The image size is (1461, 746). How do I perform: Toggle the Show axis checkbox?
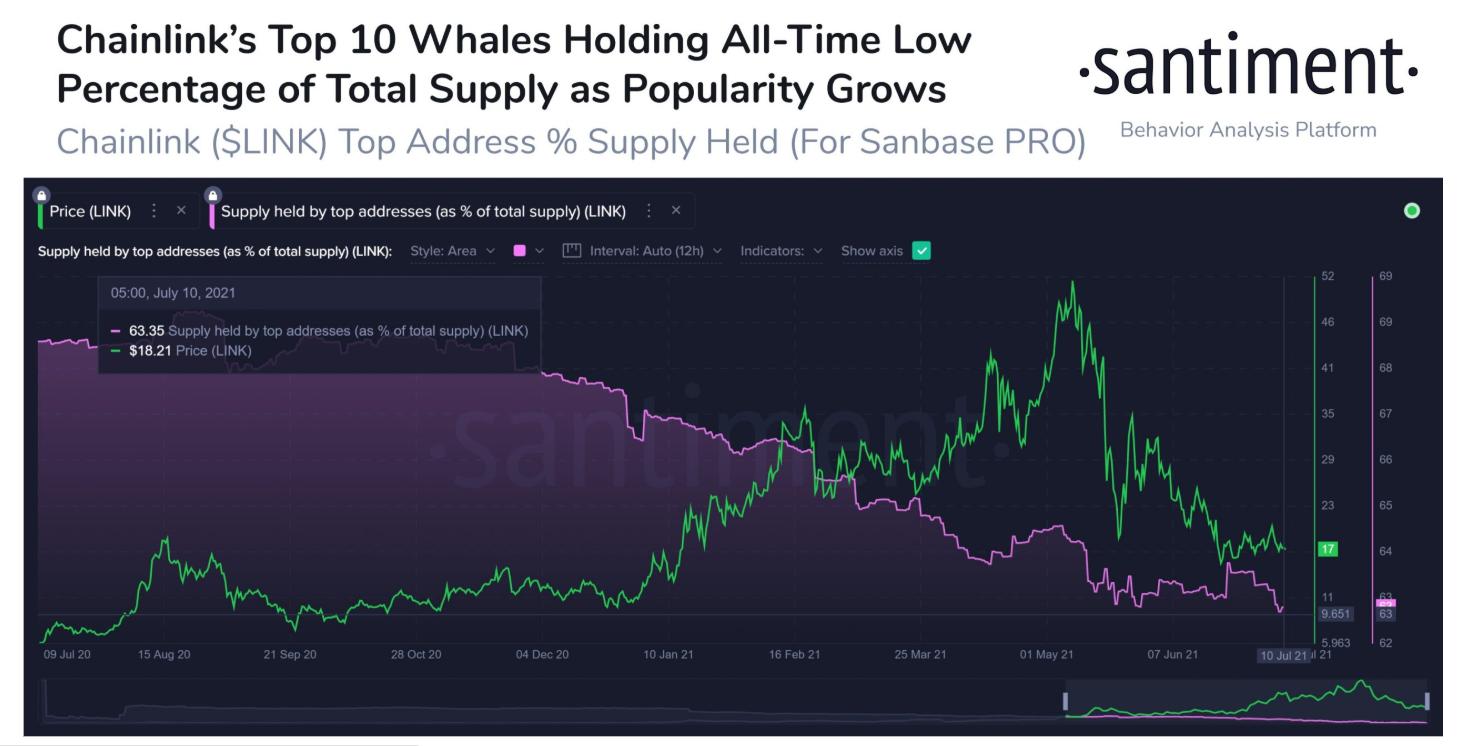point(922,251)
